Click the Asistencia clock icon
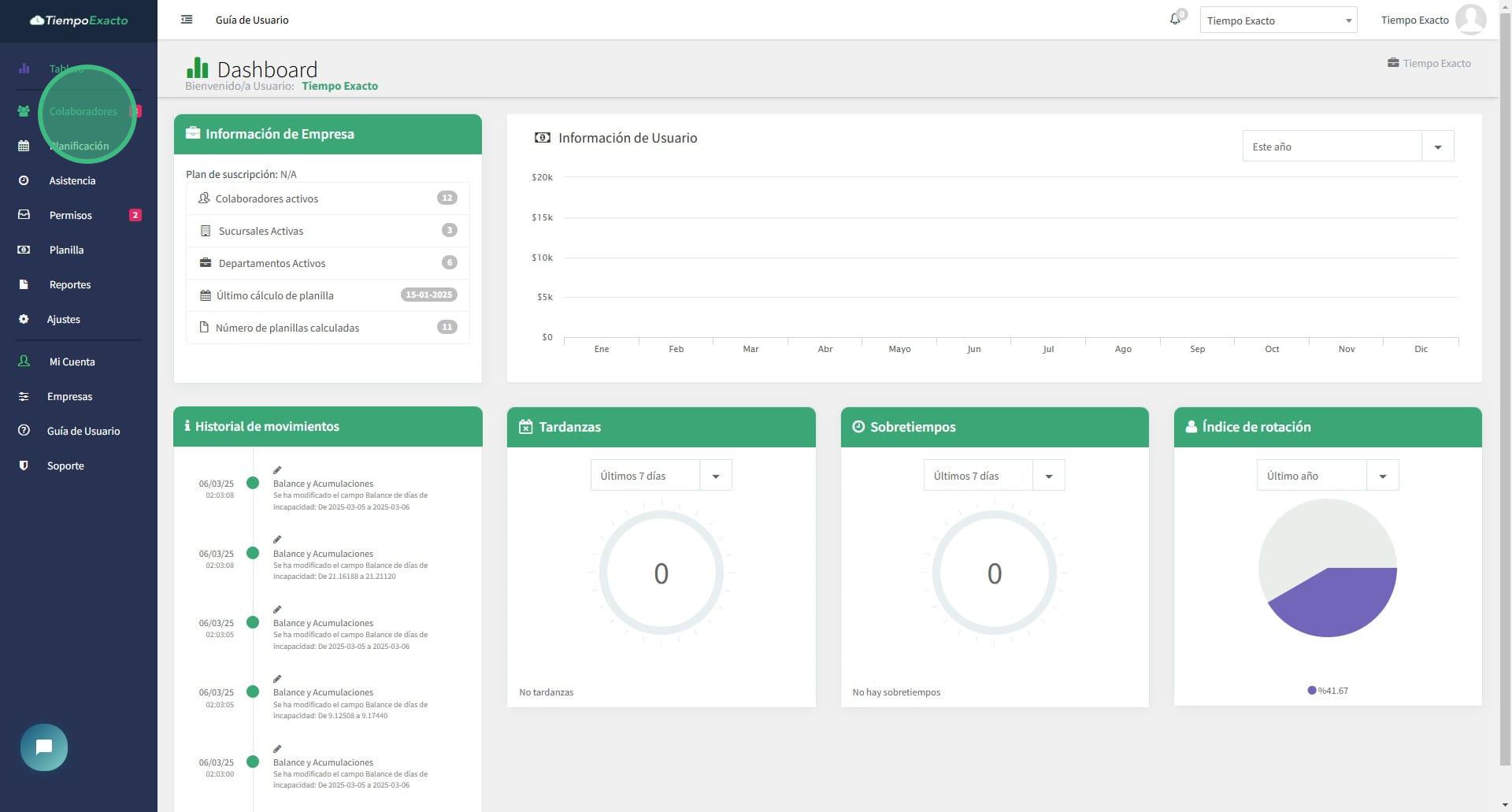This screenshot has height=812, width=1512. point(24,180)
